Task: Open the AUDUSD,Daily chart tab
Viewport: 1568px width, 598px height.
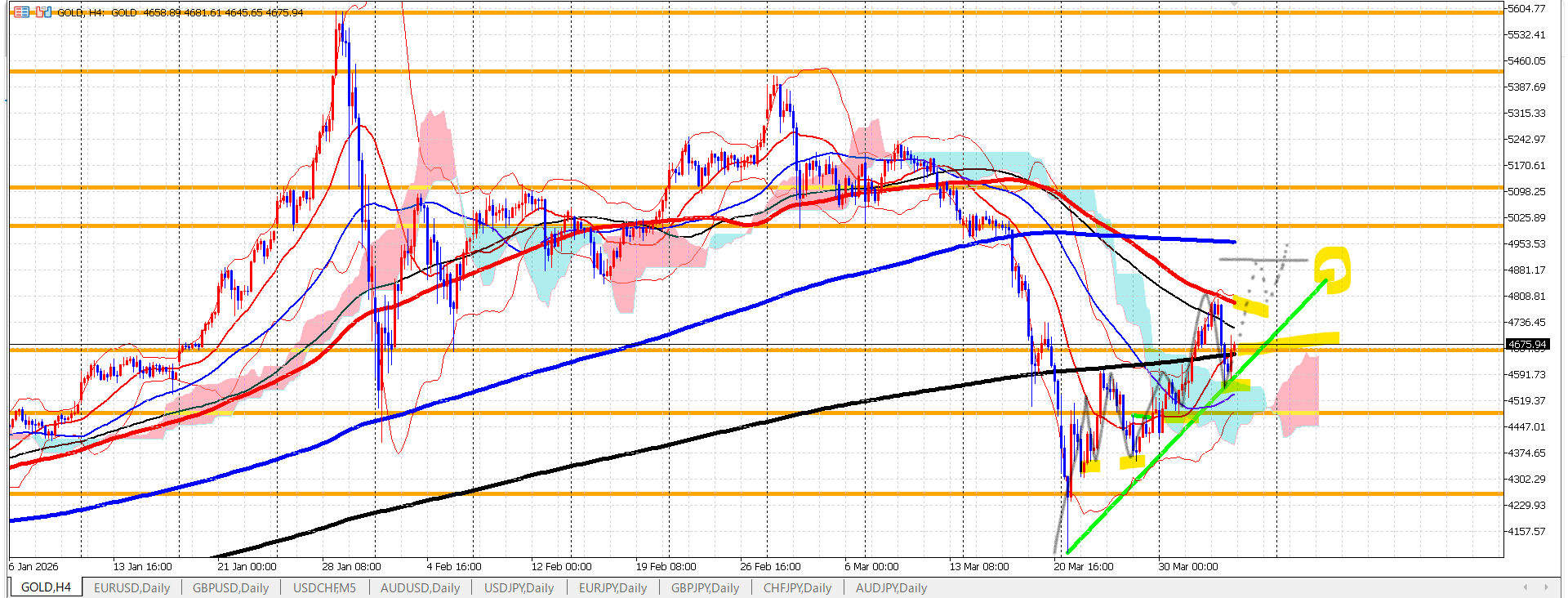Action: pyautogui.click(x=420, y=587)
